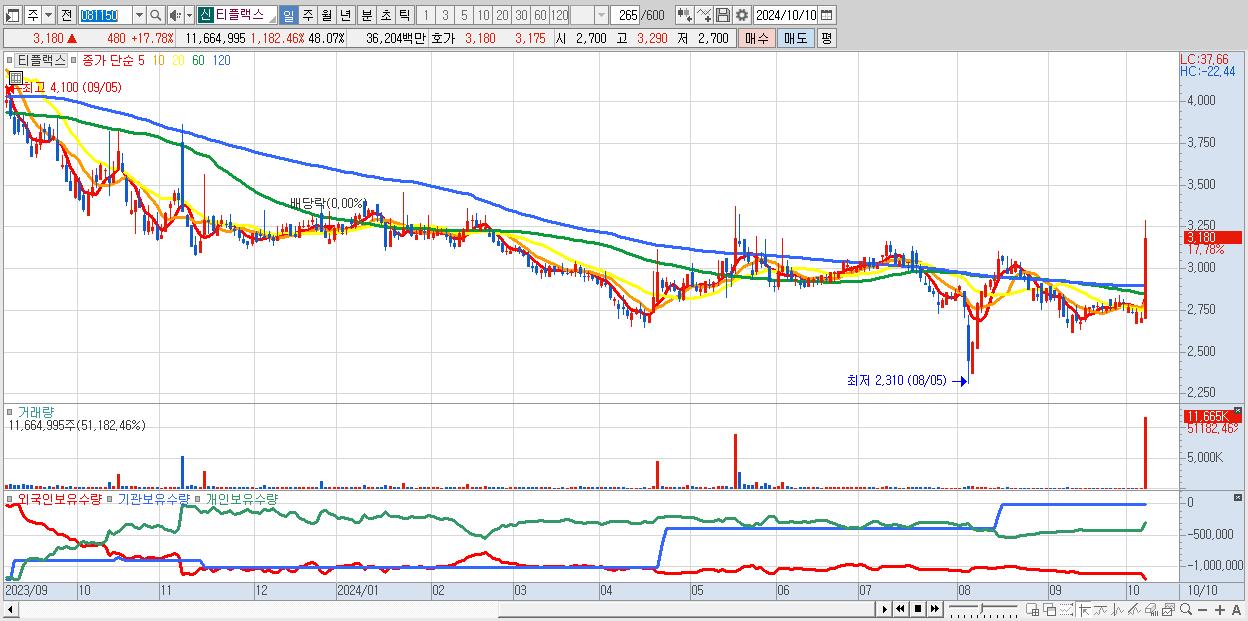
Task: Click the 거래량 volume panel label
Action: click(x=36, y=411)
